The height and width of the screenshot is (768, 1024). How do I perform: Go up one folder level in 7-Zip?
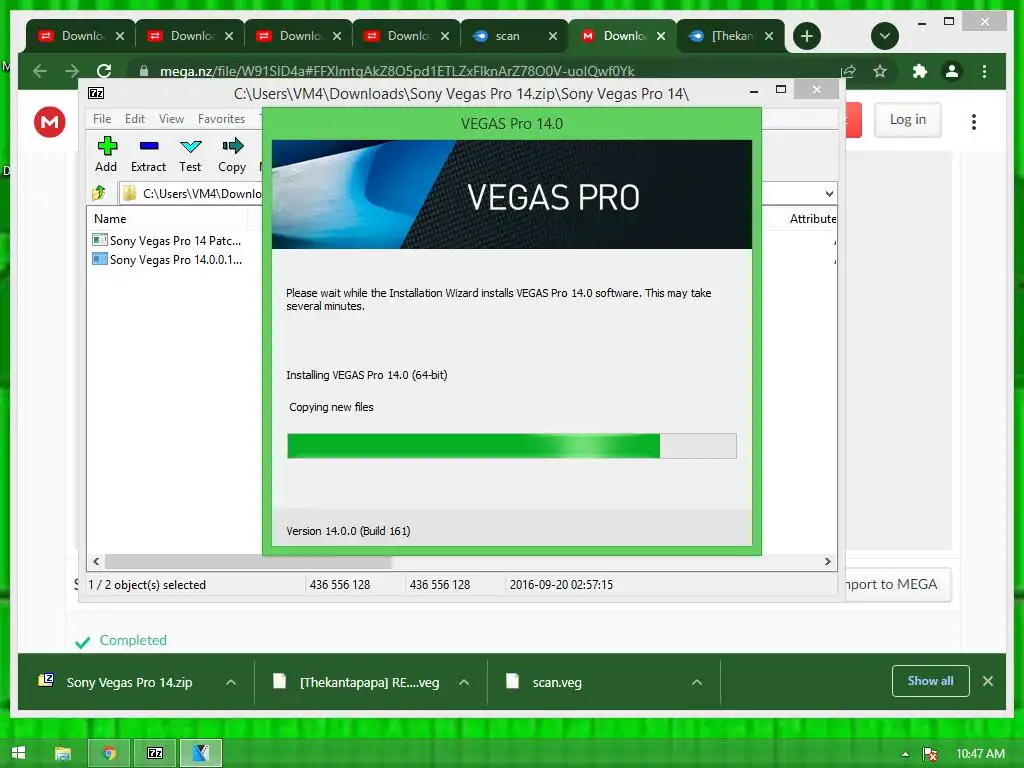pyautogui.click(x=99, y=193)
